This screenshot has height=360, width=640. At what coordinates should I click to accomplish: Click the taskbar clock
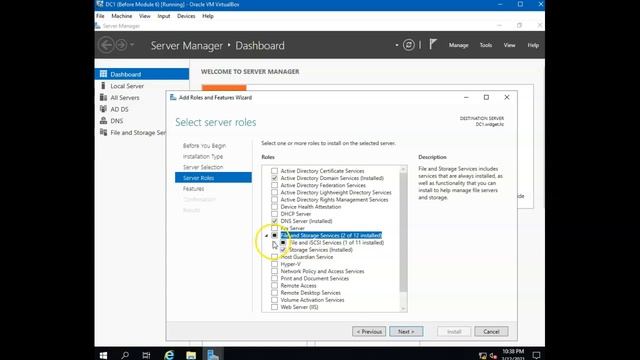click(513, 355)
